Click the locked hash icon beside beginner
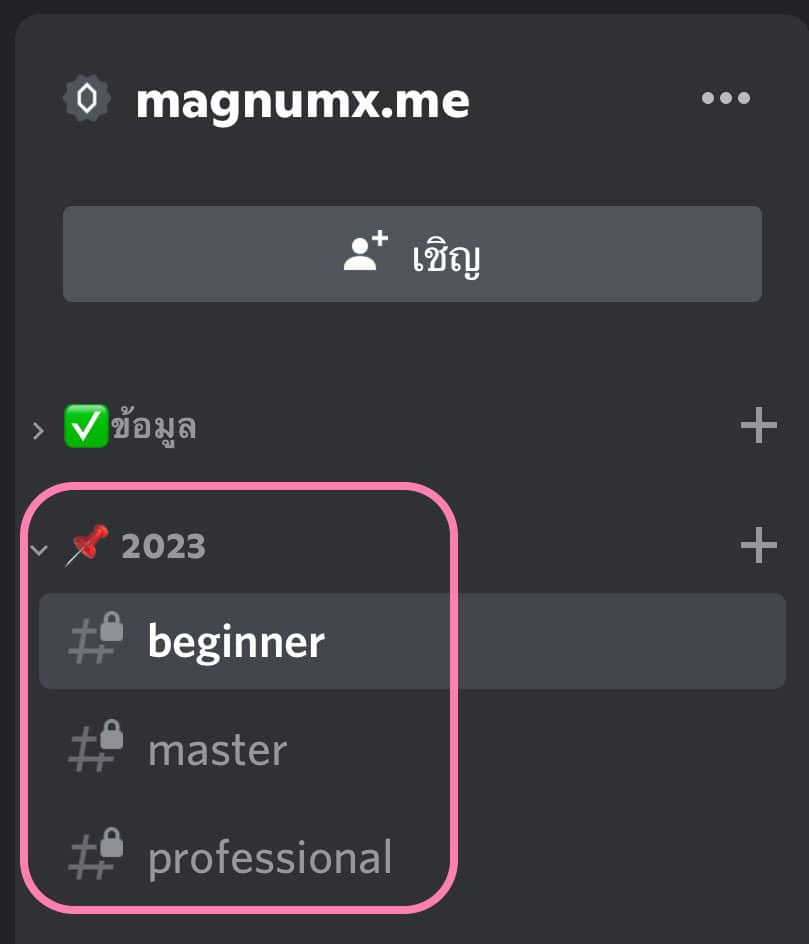809x944 pixels. (96, 638)
